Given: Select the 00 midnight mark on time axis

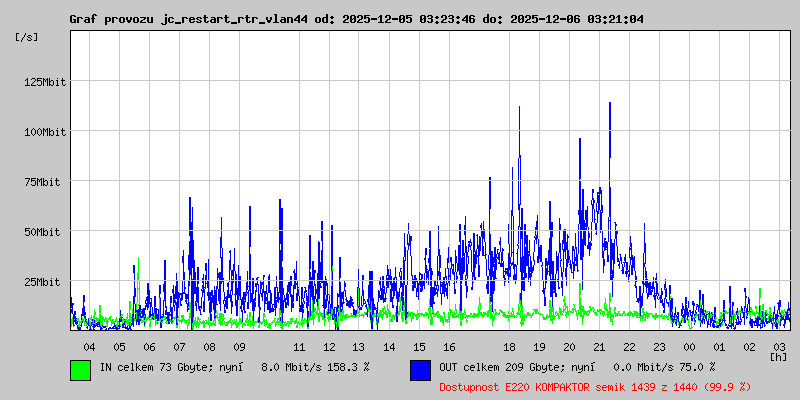Looking at the screenshot, I should pos(689,346).
